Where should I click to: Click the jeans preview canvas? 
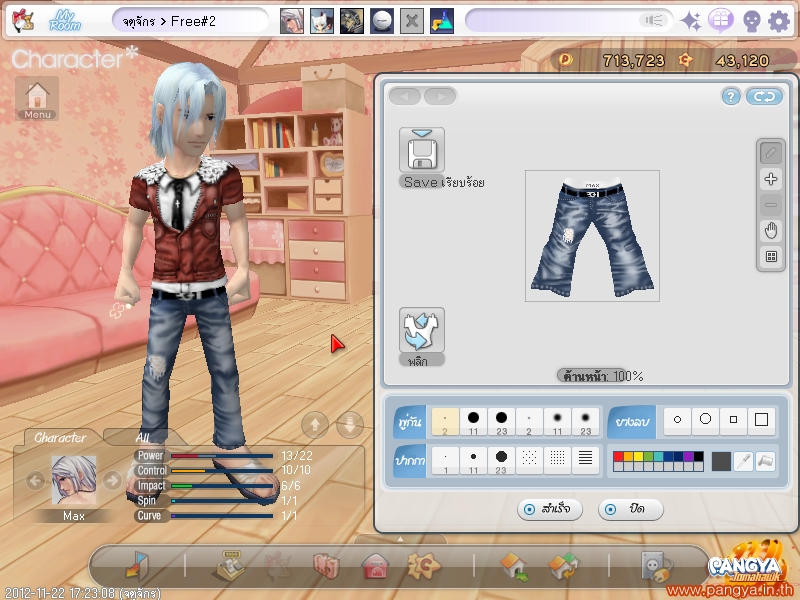tap(592, 236)
